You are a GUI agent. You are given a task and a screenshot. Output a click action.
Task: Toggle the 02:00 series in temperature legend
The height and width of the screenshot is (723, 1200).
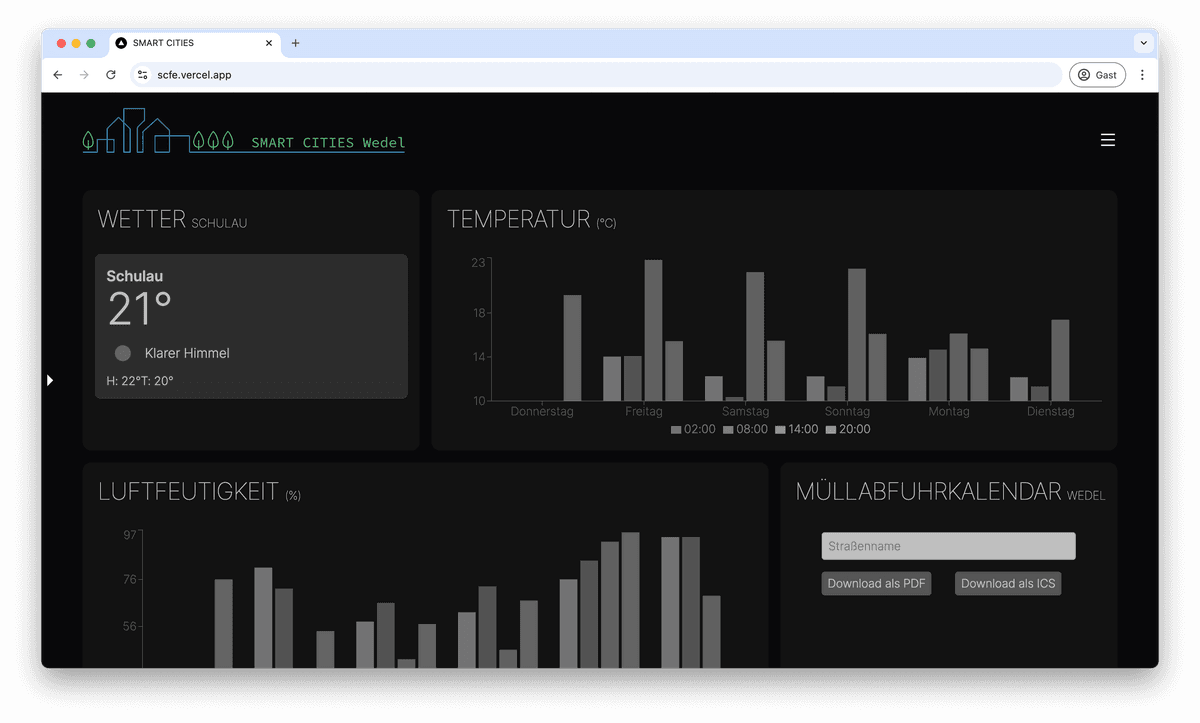pos(693,429)
